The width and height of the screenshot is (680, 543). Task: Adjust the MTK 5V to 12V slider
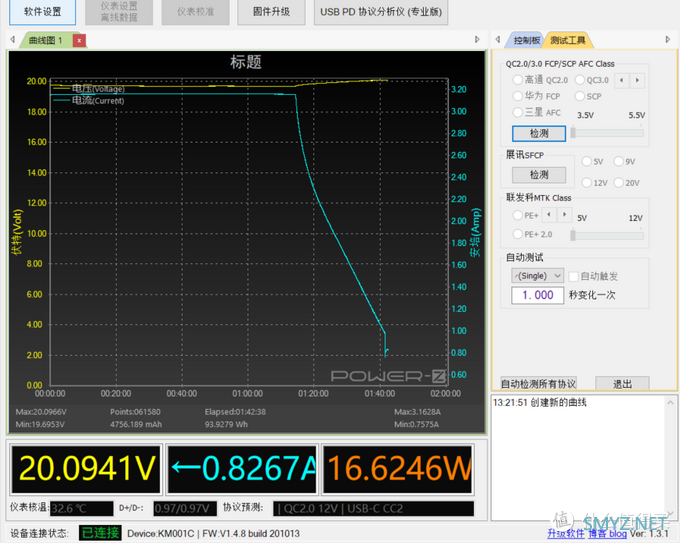pyautogui.click(x=608, y=236)
